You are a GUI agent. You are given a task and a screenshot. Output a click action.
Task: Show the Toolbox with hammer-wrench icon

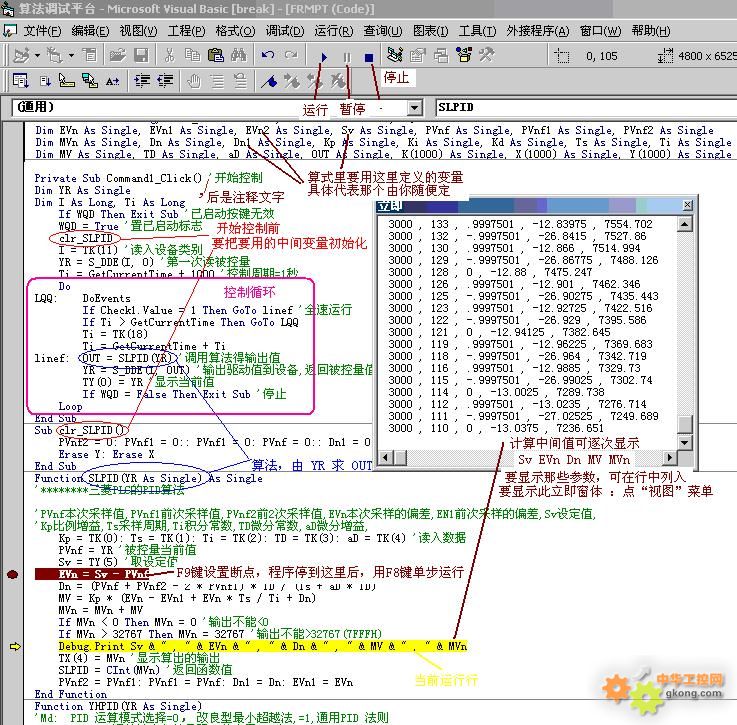[486, 55]
